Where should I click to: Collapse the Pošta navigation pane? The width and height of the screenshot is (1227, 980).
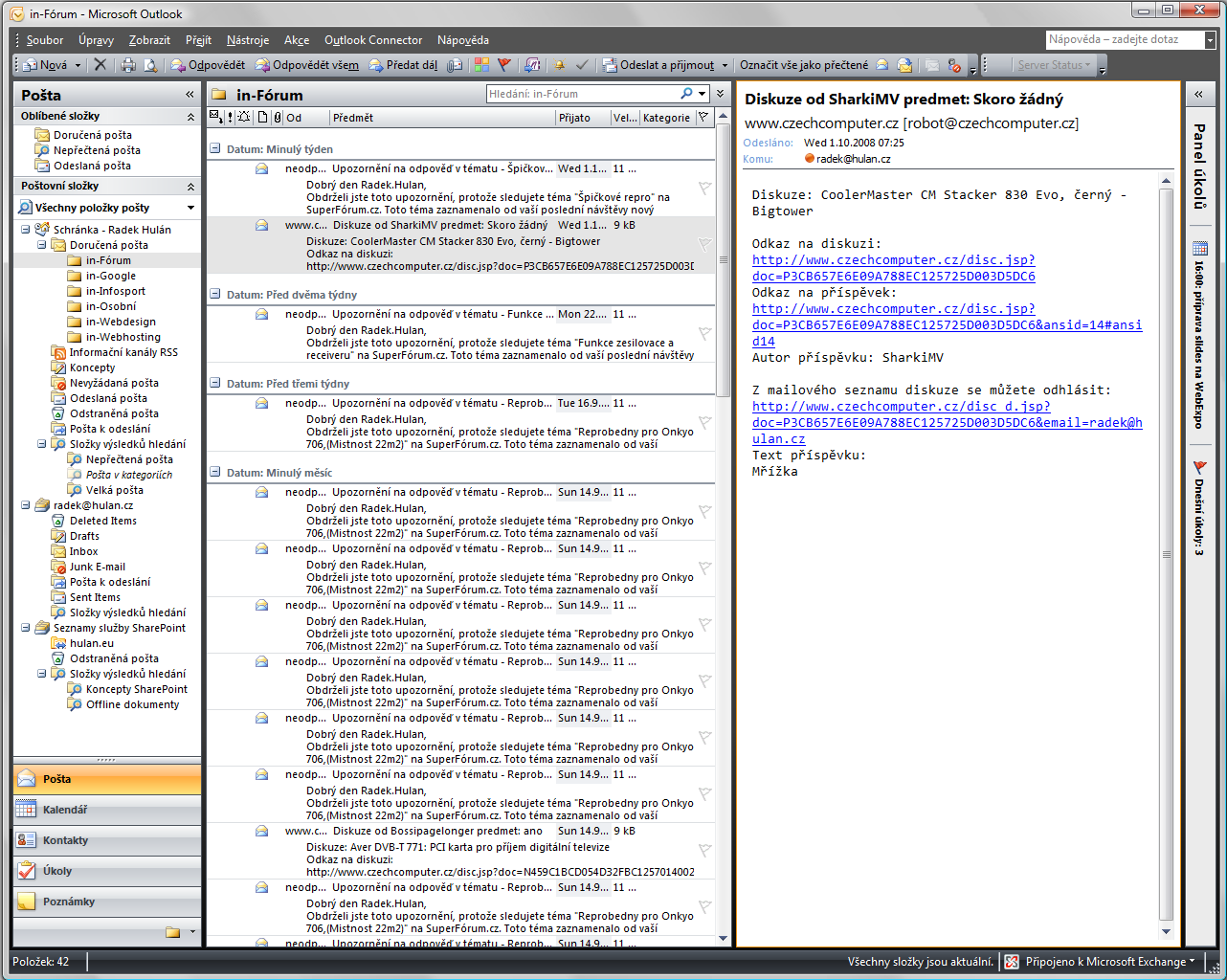[x=190, y=95]
